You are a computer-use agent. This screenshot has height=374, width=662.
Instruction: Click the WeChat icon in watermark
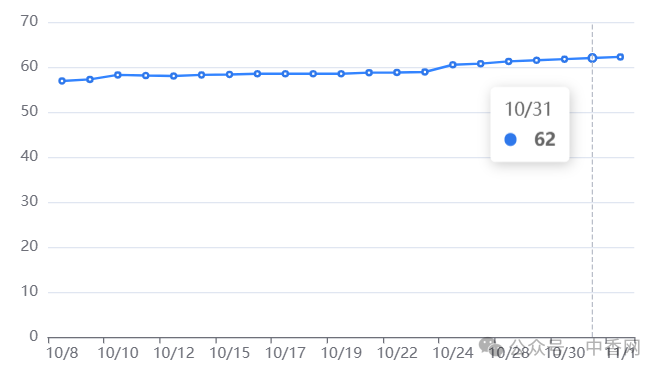(491, 347)
